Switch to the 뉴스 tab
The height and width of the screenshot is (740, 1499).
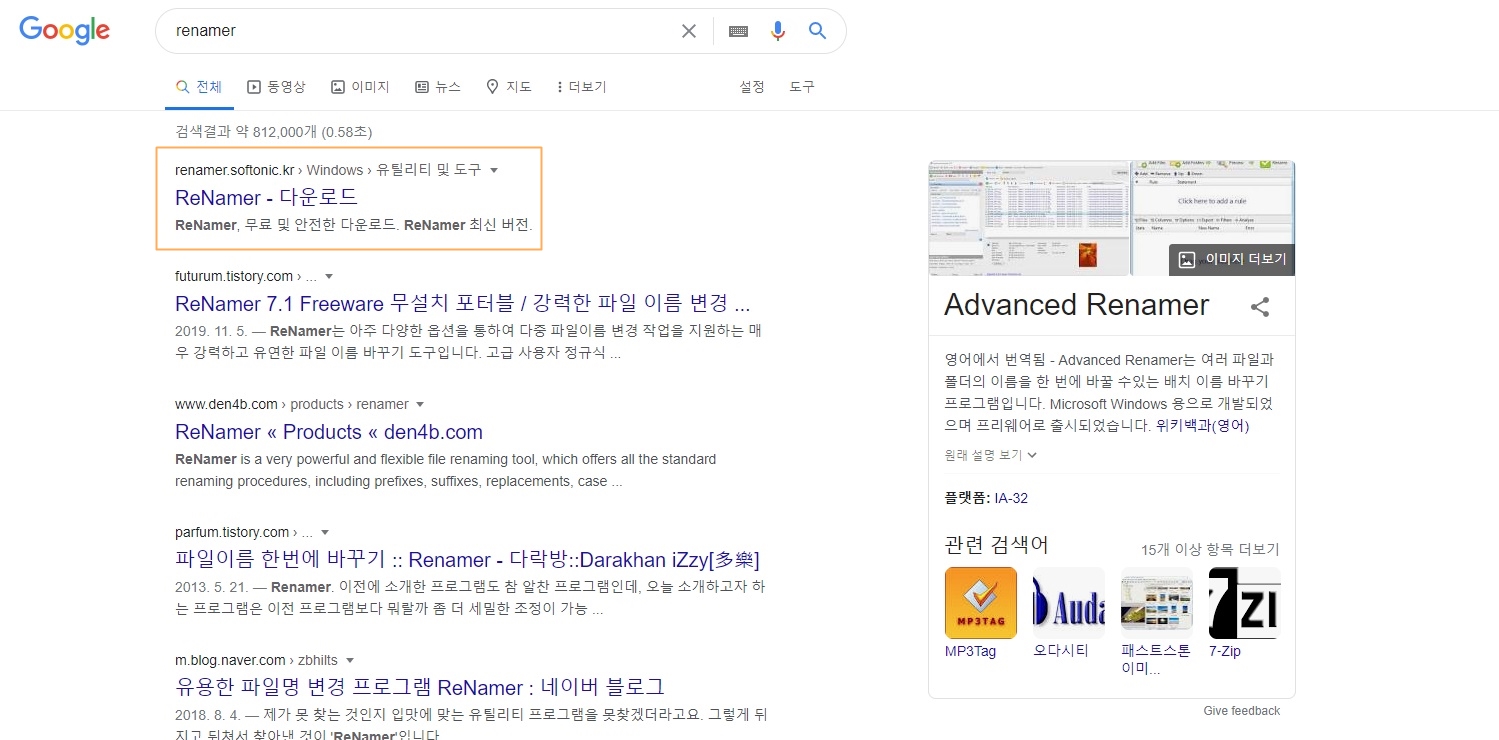click(x=438, y=87)
